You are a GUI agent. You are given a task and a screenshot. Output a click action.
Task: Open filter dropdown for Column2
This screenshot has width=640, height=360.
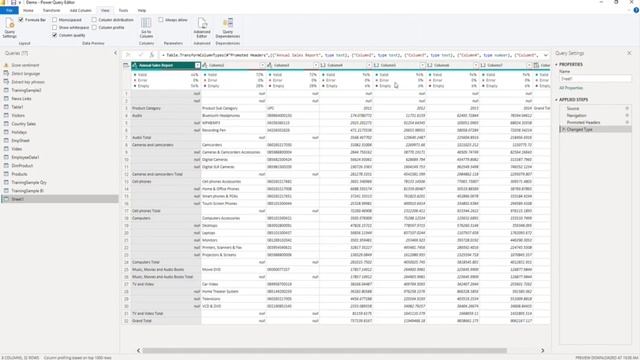[x=262, y=65]
